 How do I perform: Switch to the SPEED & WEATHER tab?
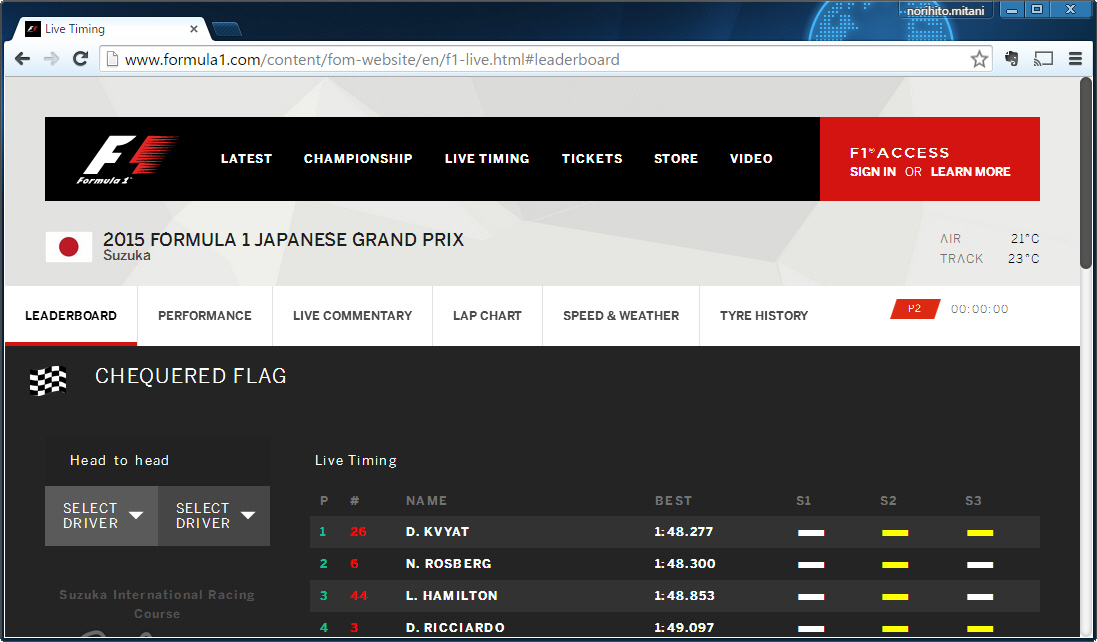621,315
